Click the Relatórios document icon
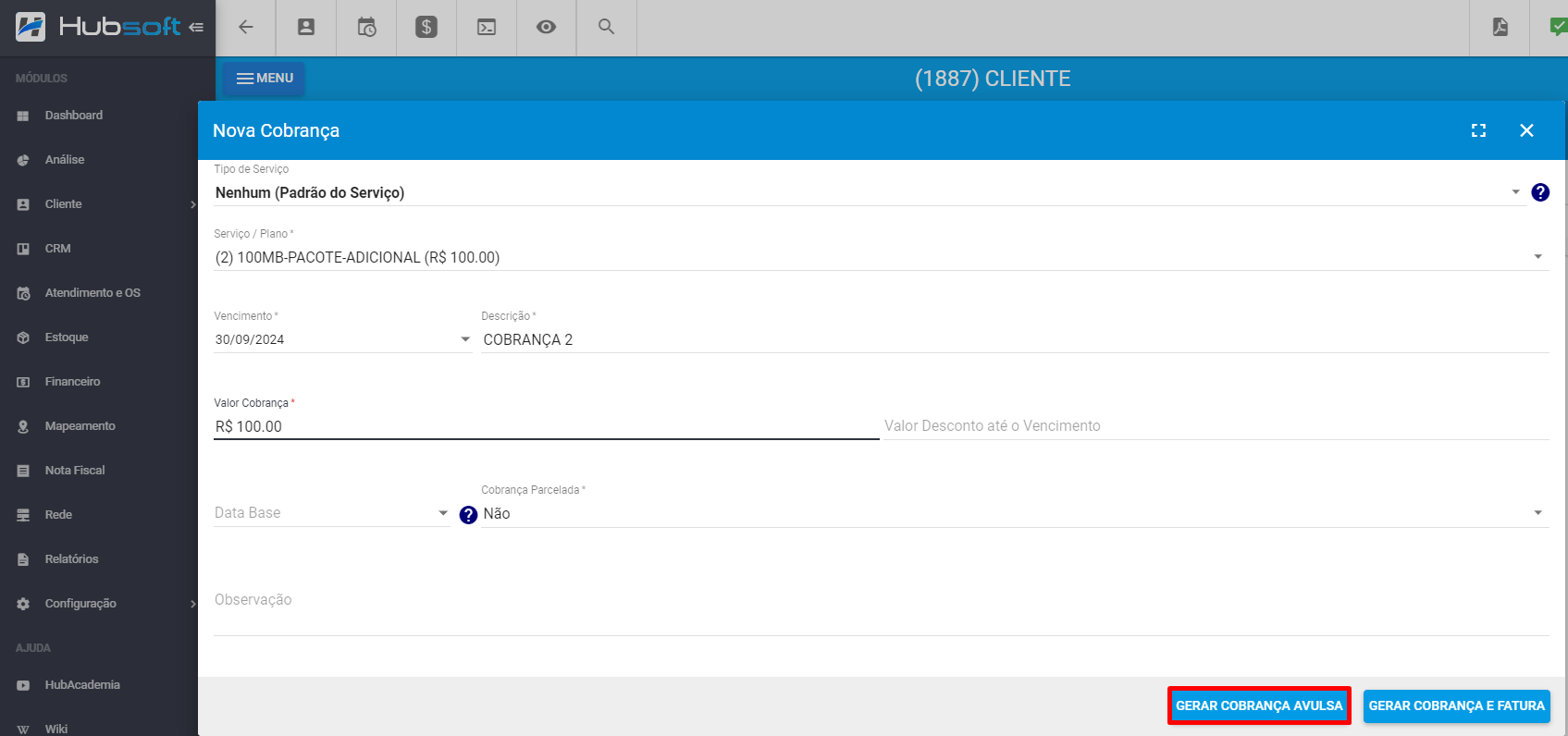The height and width of the screenshot is (736, 1568). click(x=23, y=559)
